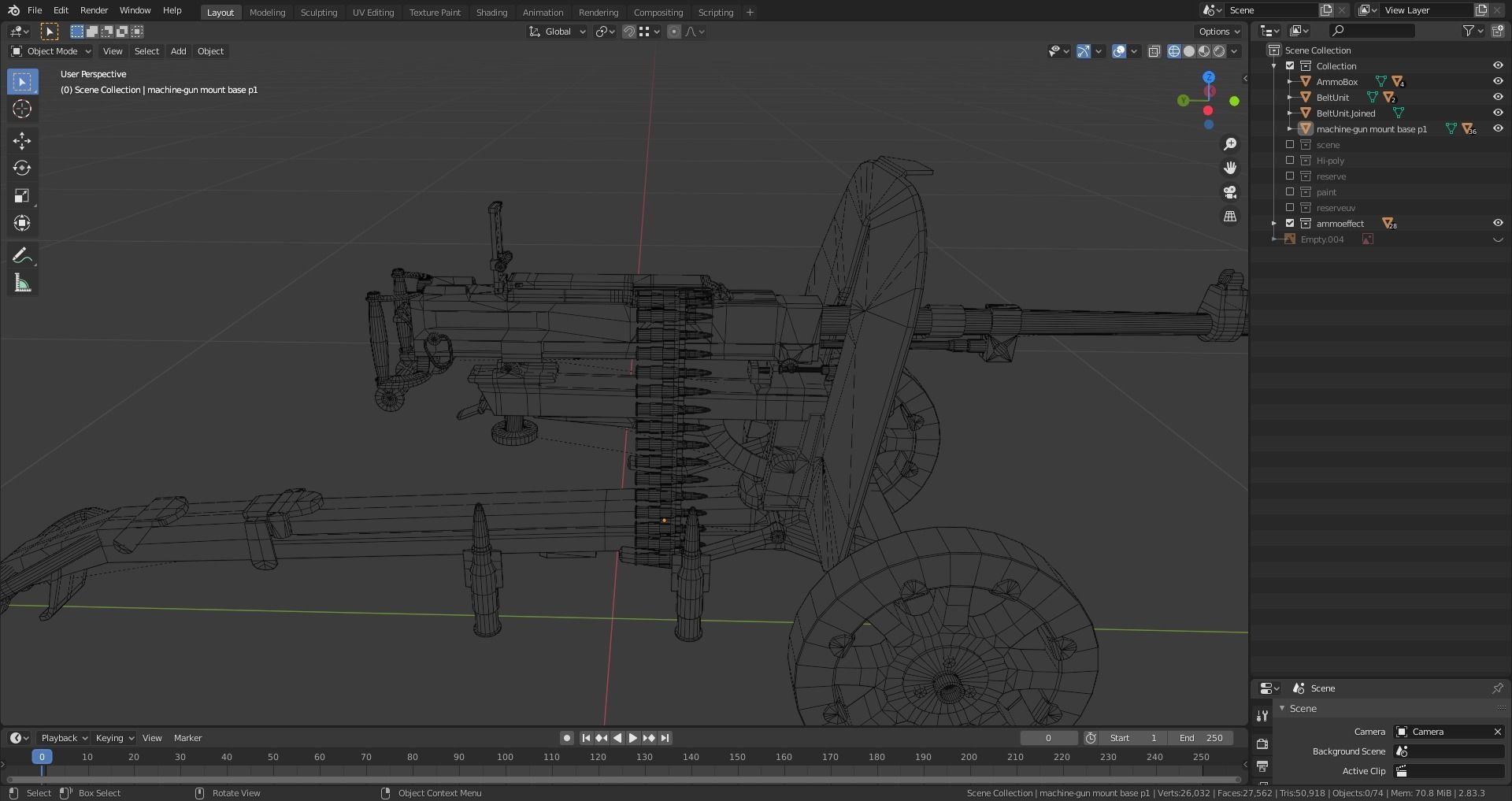Switch to rendered viewport shading

(x=1219, y=51)
